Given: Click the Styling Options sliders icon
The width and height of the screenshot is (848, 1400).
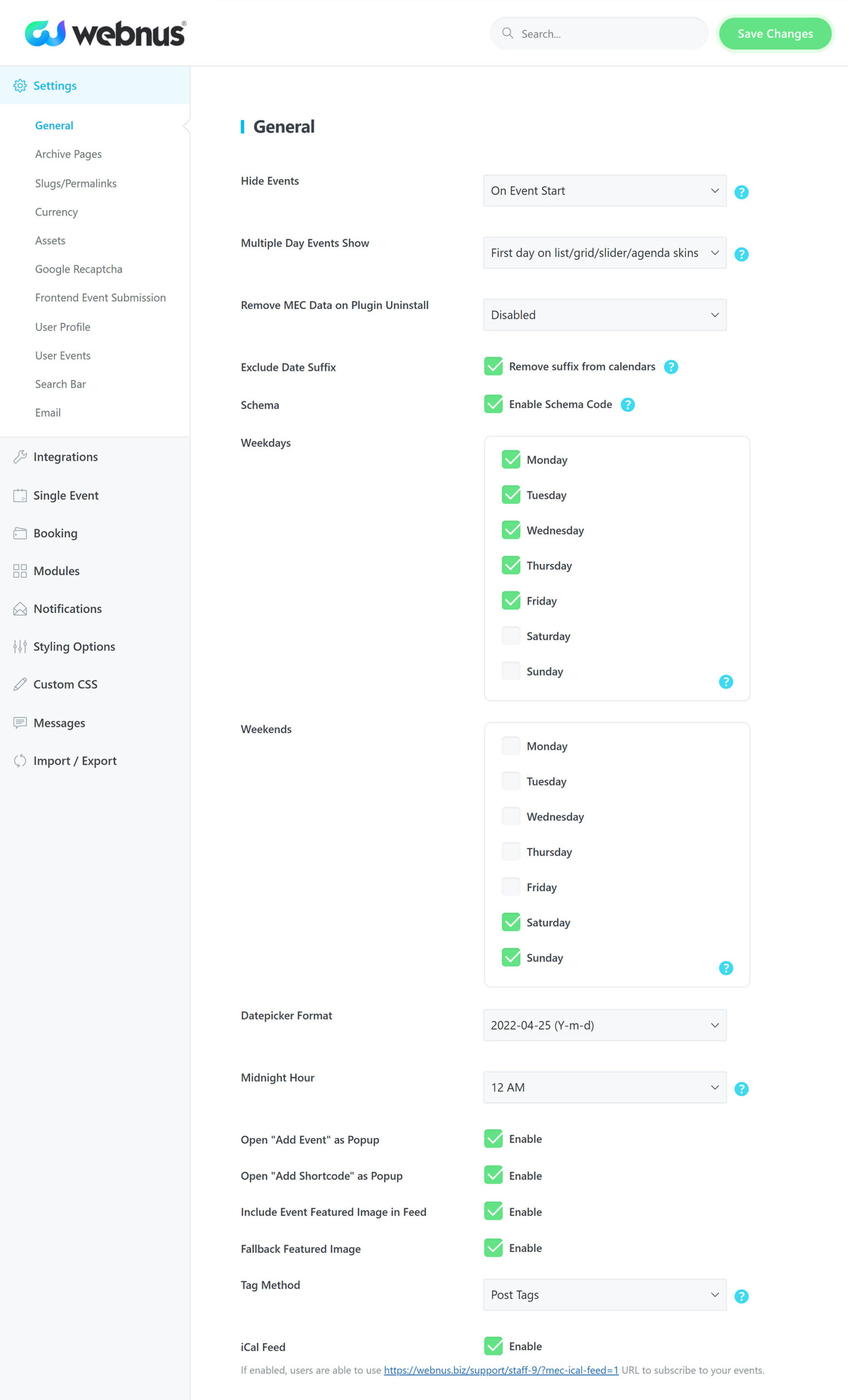Looking at the screenshot, I should [x=20, y=646].
